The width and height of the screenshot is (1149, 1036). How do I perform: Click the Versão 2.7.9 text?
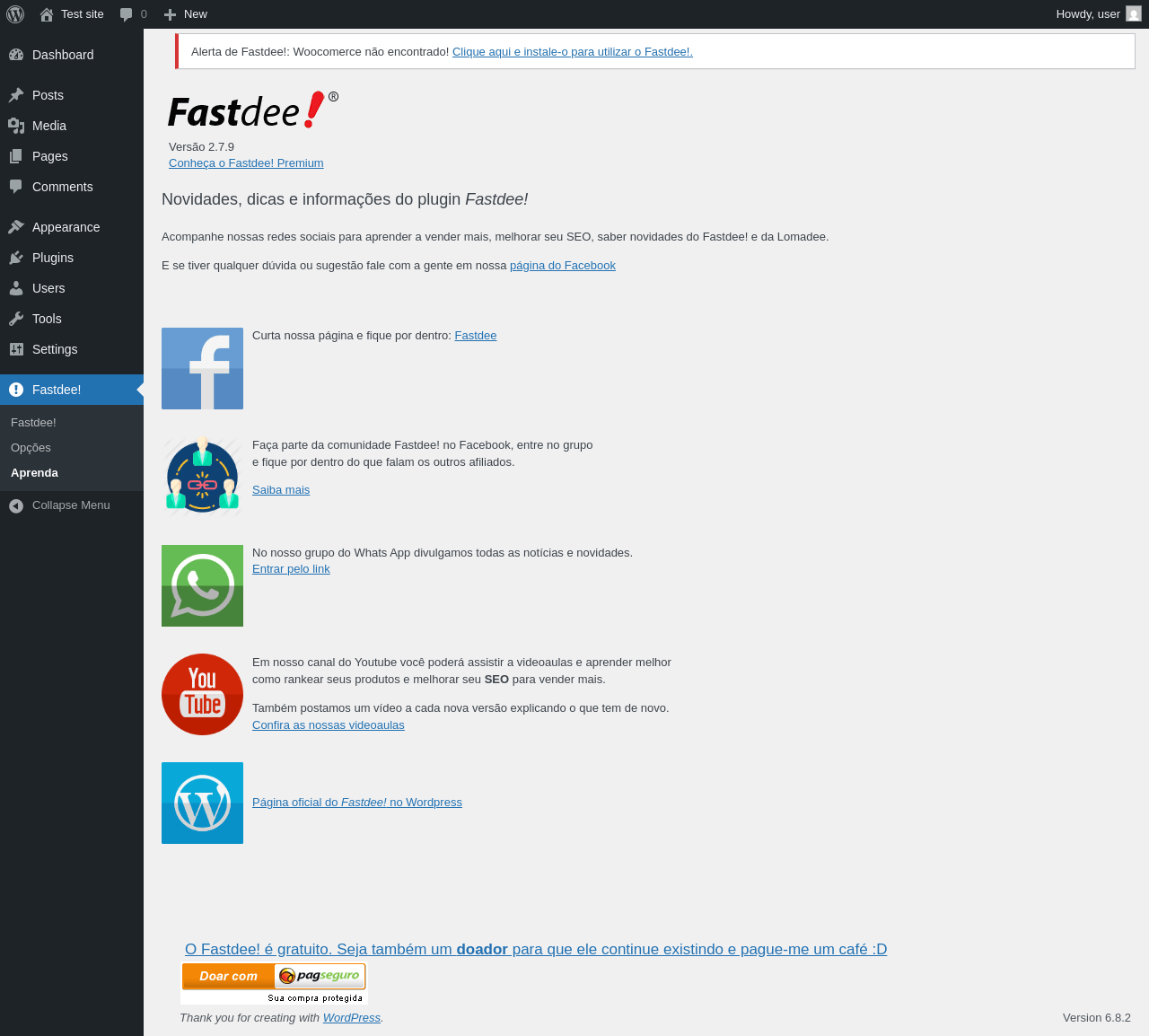201,147
